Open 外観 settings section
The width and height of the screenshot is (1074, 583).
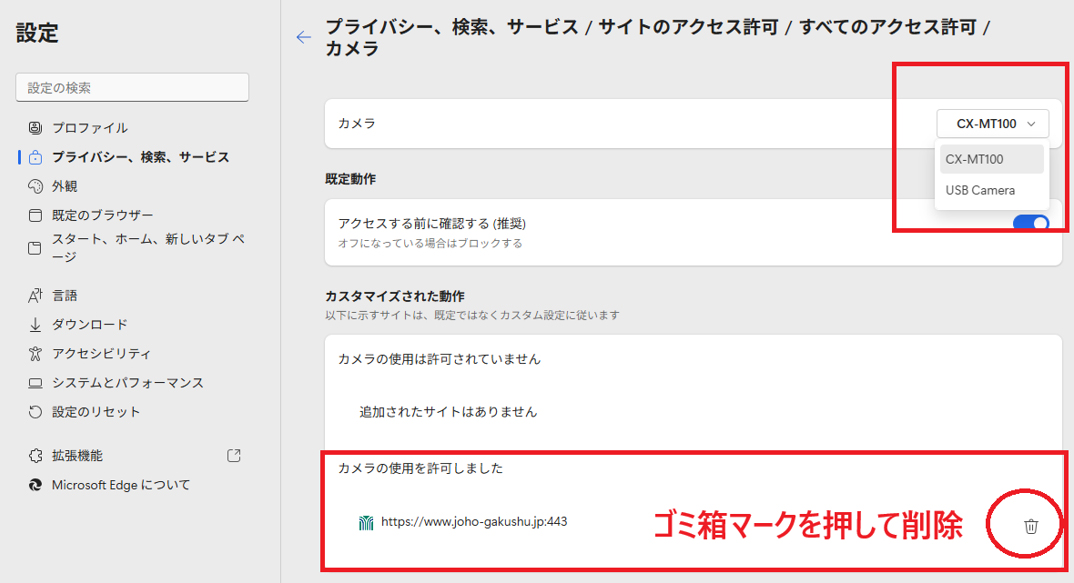coord(64,186)
